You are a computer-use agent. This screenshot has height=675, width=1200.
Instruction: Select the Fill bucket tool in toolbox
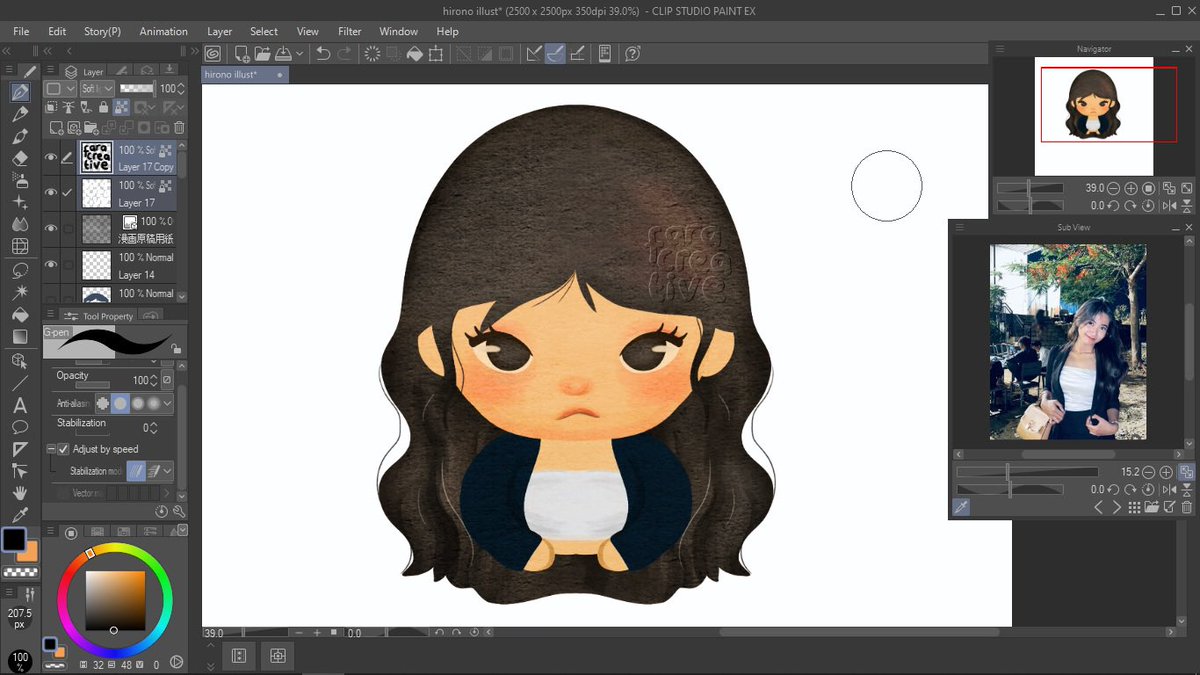pyautogui.click(x=20, y=315)
